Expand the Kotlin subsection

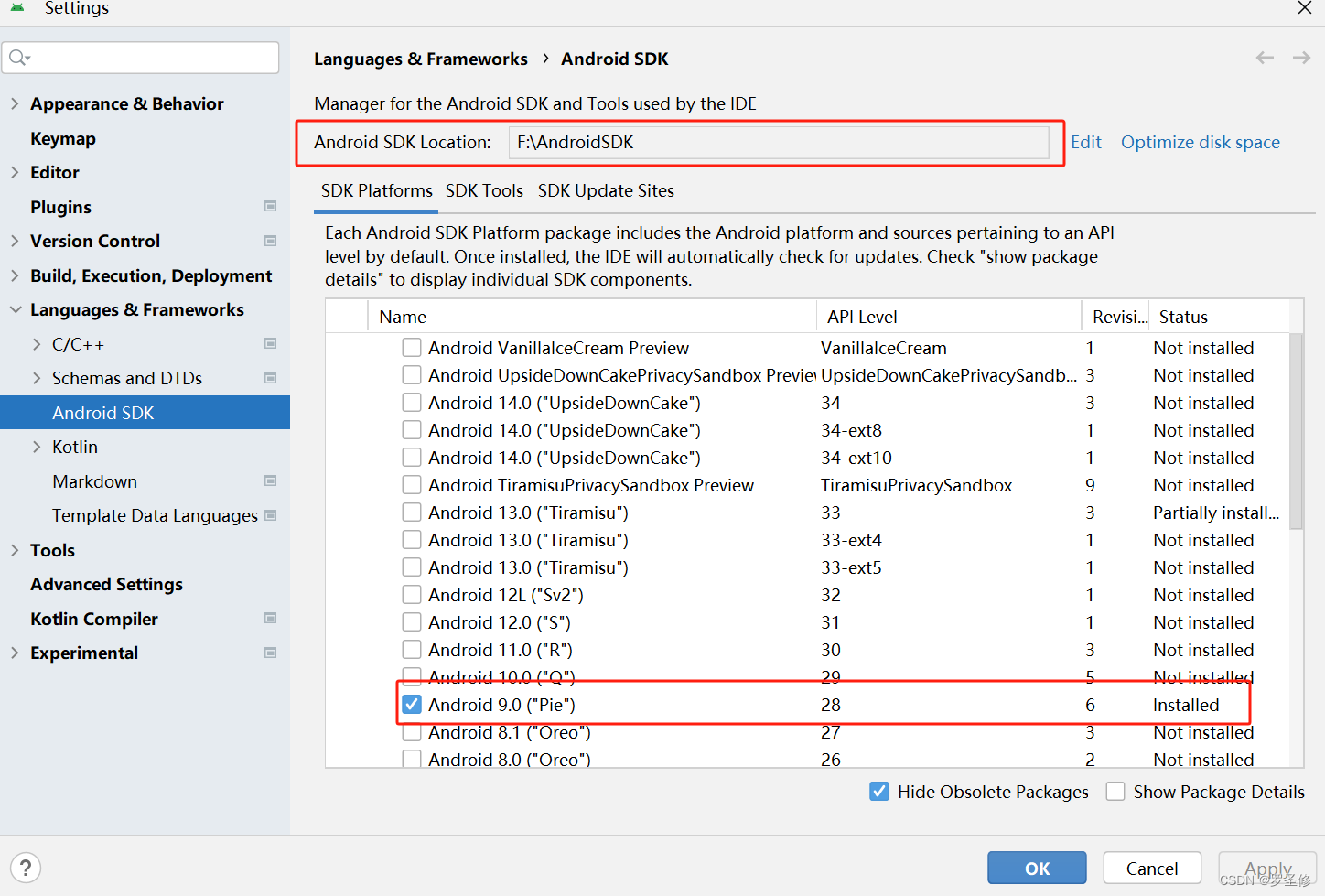[37, 447]
